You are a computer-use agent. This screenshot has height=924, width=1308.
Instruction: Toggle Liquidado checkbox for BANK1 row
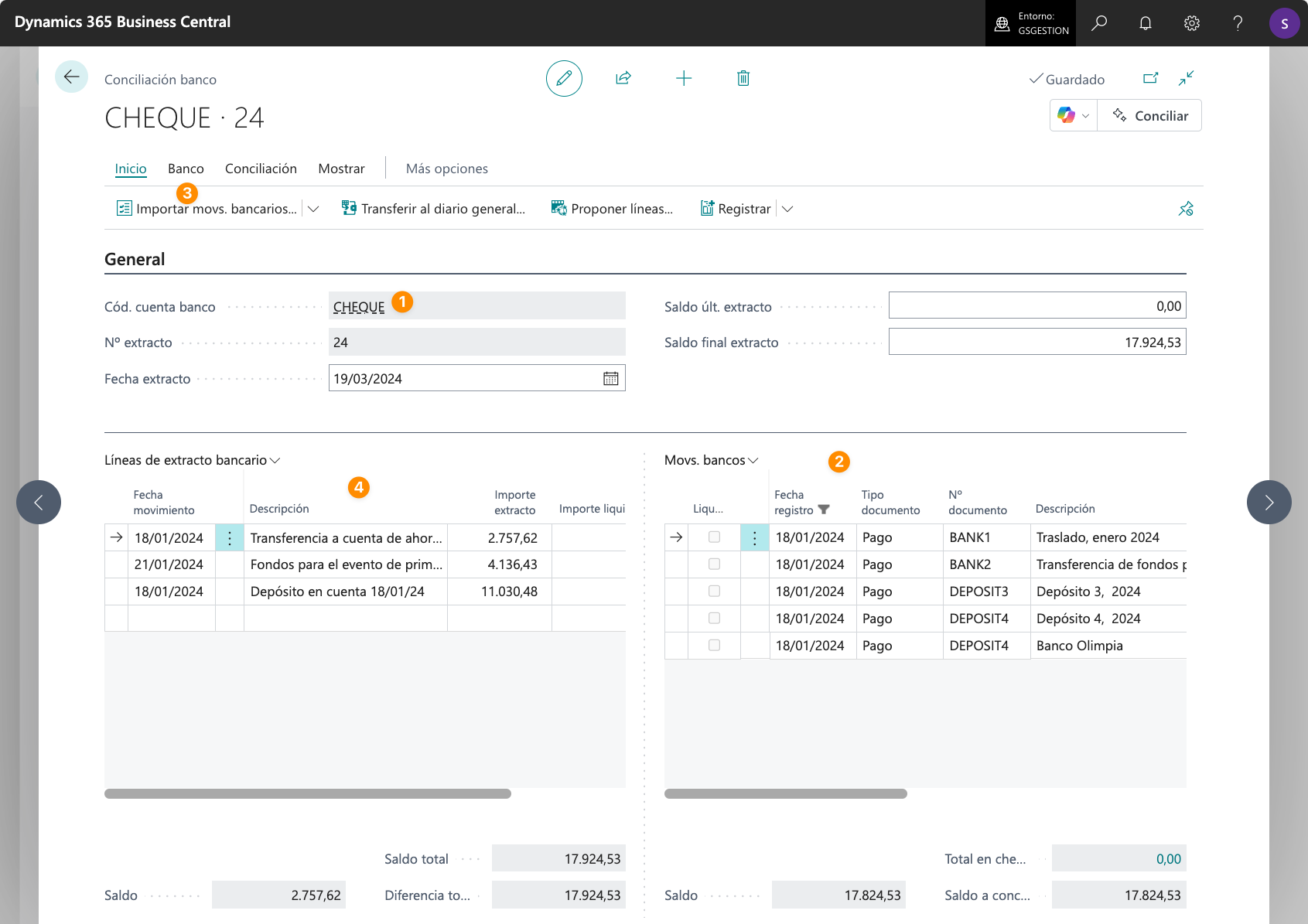tap(714, 537)
